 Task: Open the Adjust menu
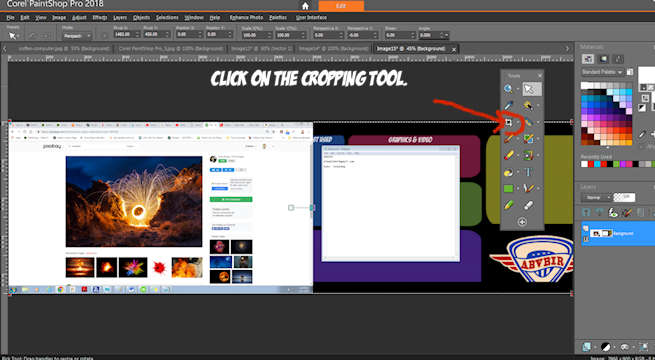pyautogui.click(x=79, y=18)
